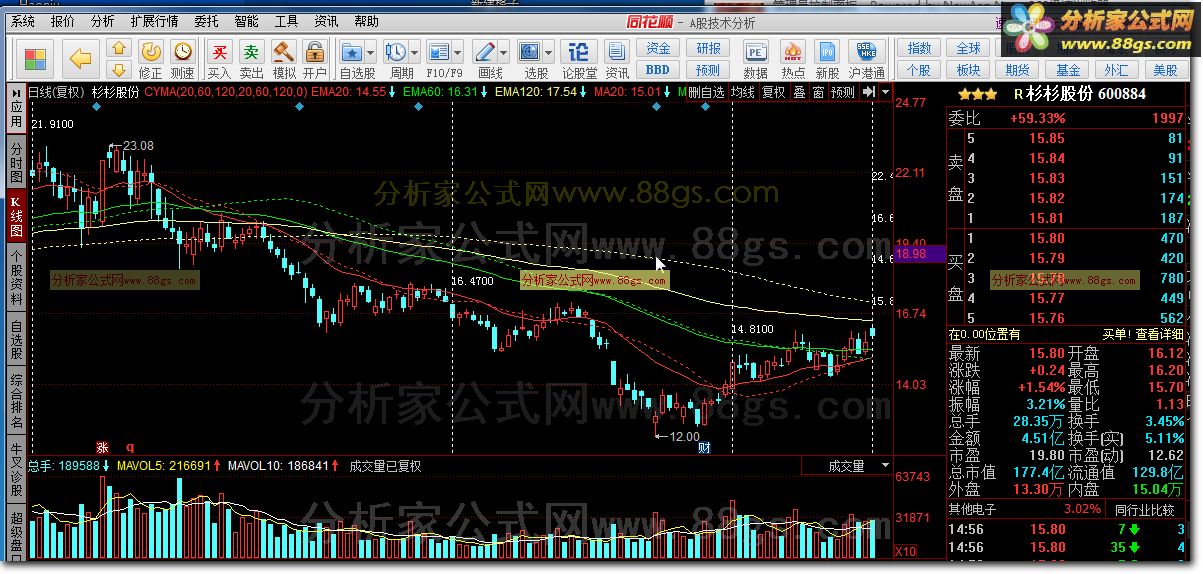Expand the 周期 period dropdown arrow
Image resolution: width=1203 pixels, height=574 pixels.
tap(414, 52)
